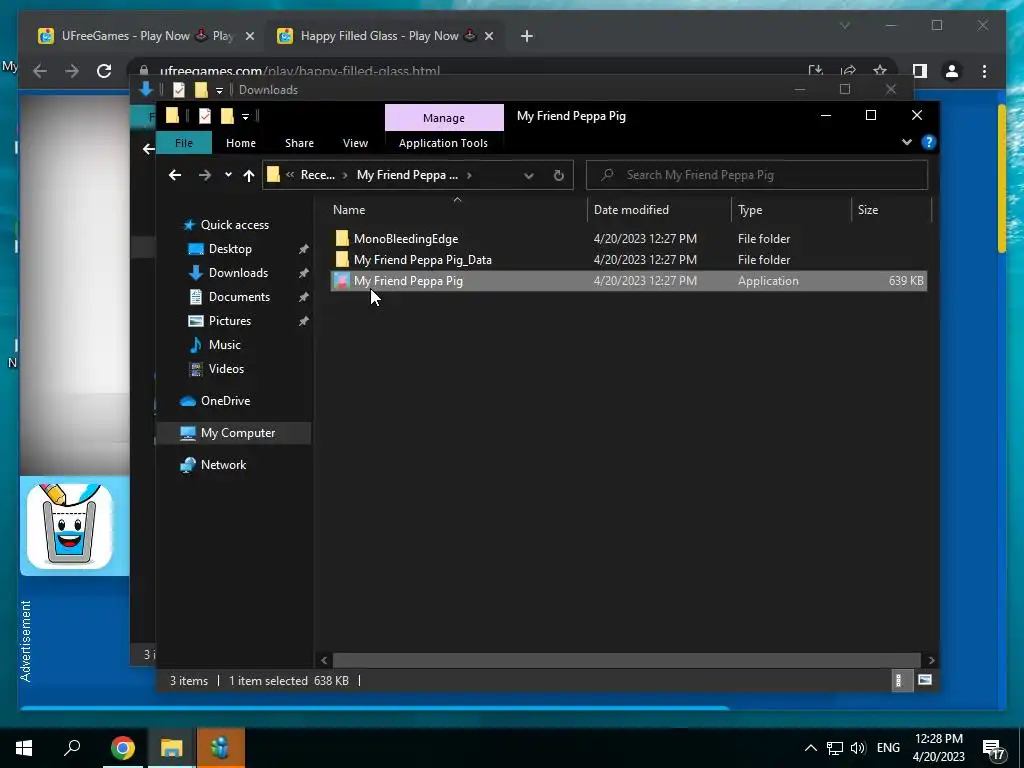The height and width of the screenshot is (768, 1024).
Task: Click File Explorer taskbar icon
Action: click(x=171, y=748)
